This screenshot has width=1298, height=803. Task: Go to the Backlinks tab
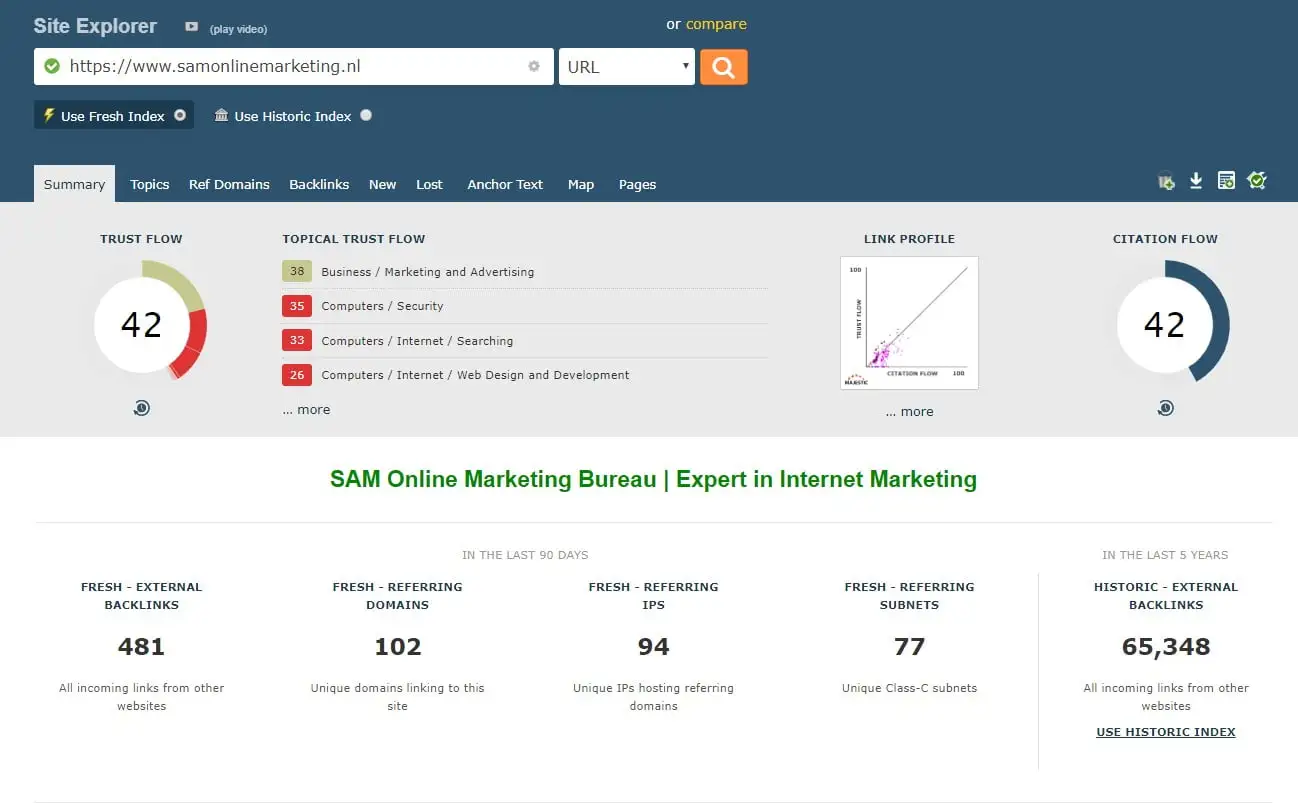319,184
